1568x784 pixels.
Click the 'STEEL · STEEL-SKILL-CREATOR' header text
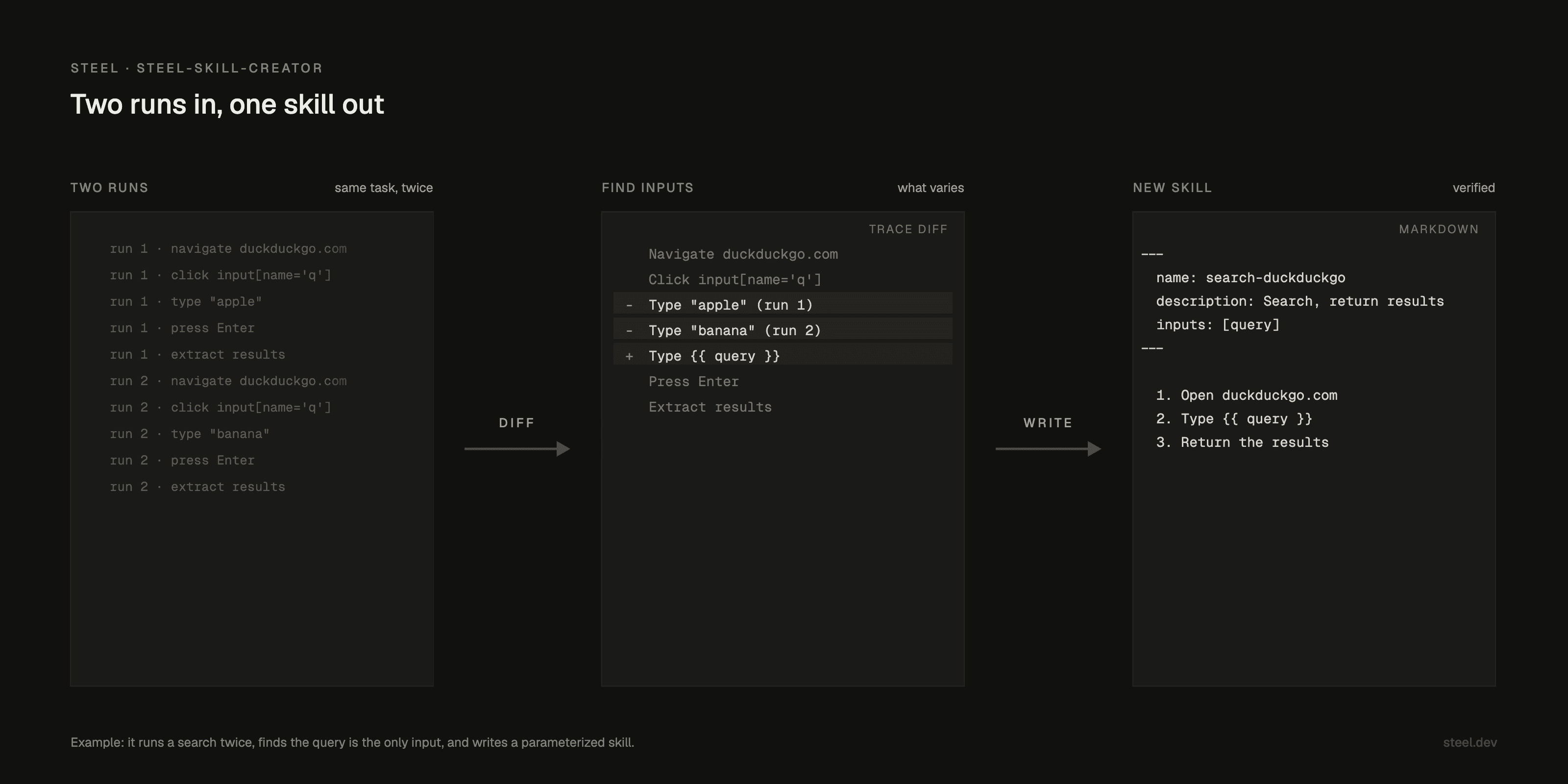pyautogui.click(x=196, y=68)
